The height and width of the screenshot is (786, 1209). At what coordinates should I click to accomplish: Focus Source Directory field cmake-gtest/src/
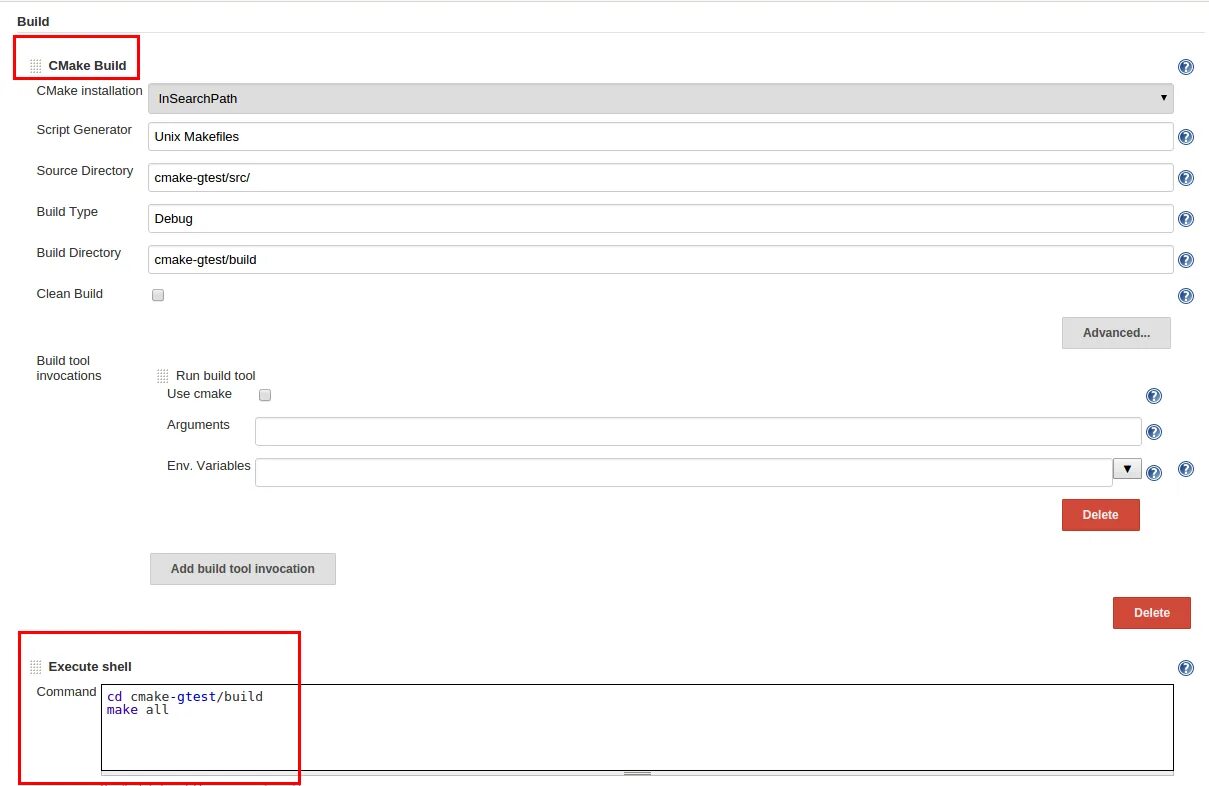click(x=660, y=177)
